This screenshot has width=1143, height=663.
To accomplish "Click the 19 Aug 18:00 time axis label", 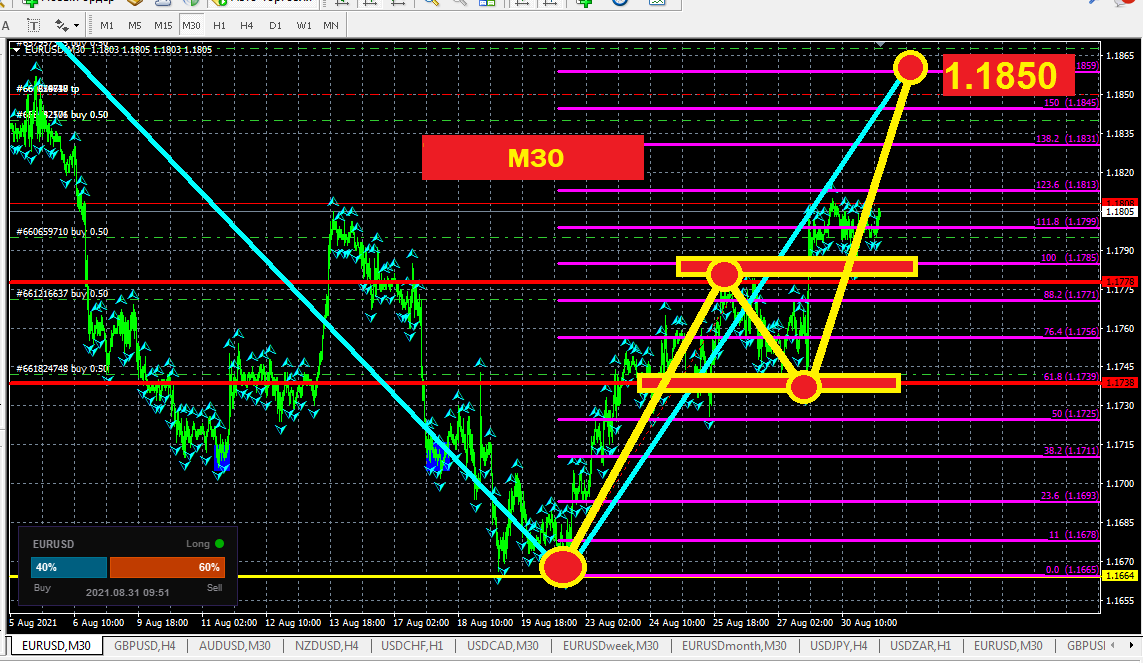I will point(549,623).
